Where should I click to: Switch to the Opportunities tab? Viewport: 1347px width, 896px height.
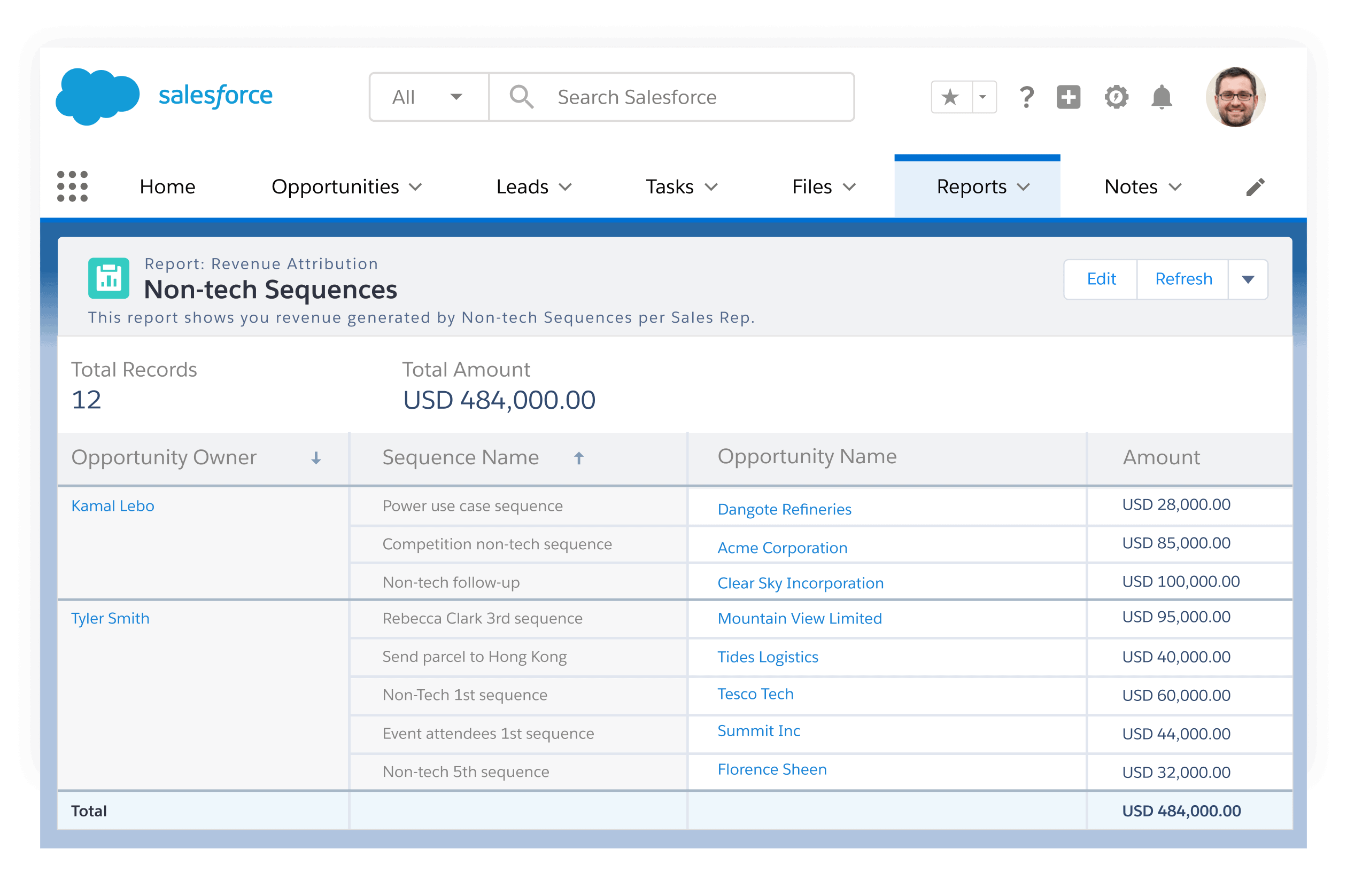[x=335, y=187]
